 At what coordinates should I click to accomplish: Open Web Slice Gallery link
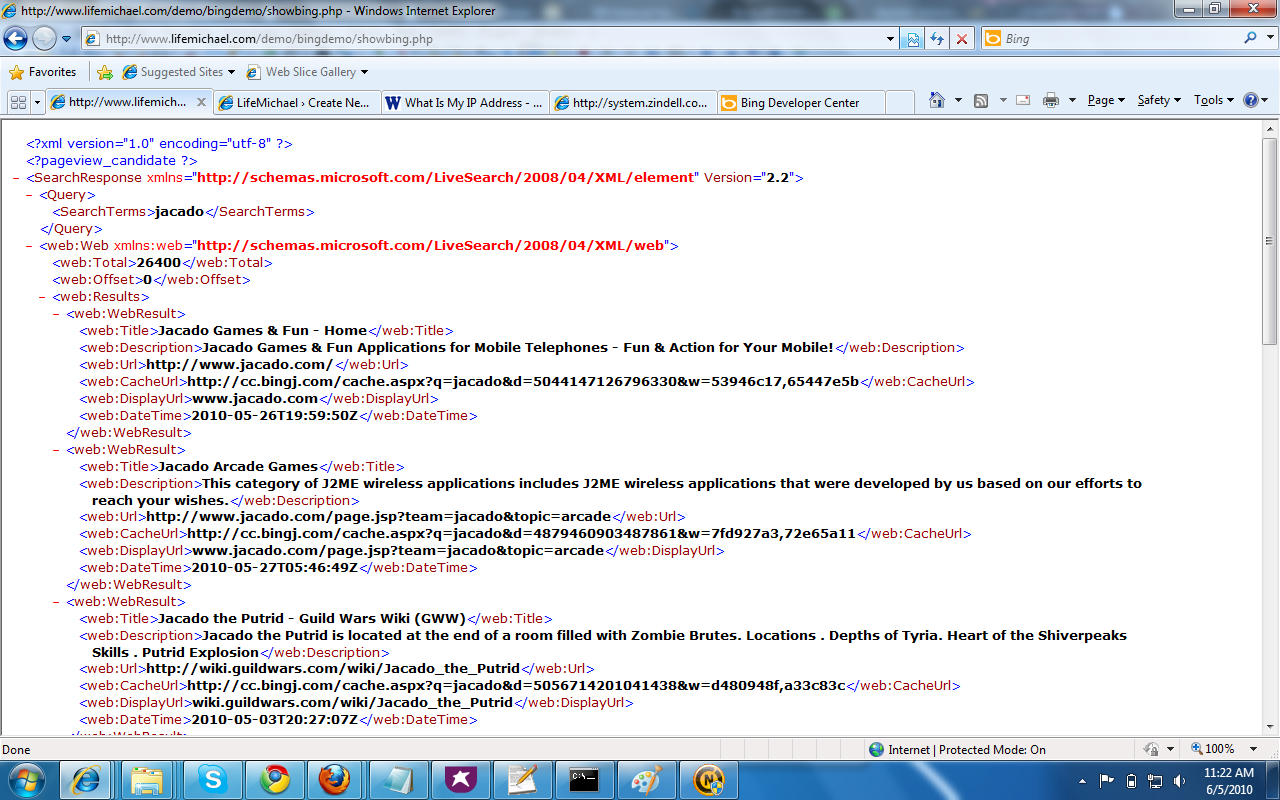[x=307, y=72]
